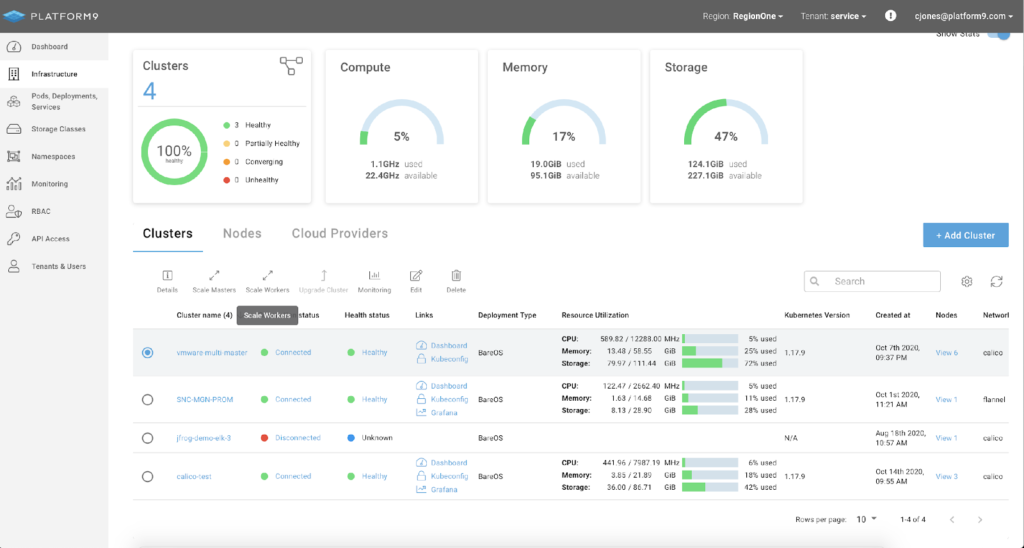Open the rows per page dropdown
The width and height of the screenshot is (1024, 548).
pyautogui.click(x=866, y=519)
